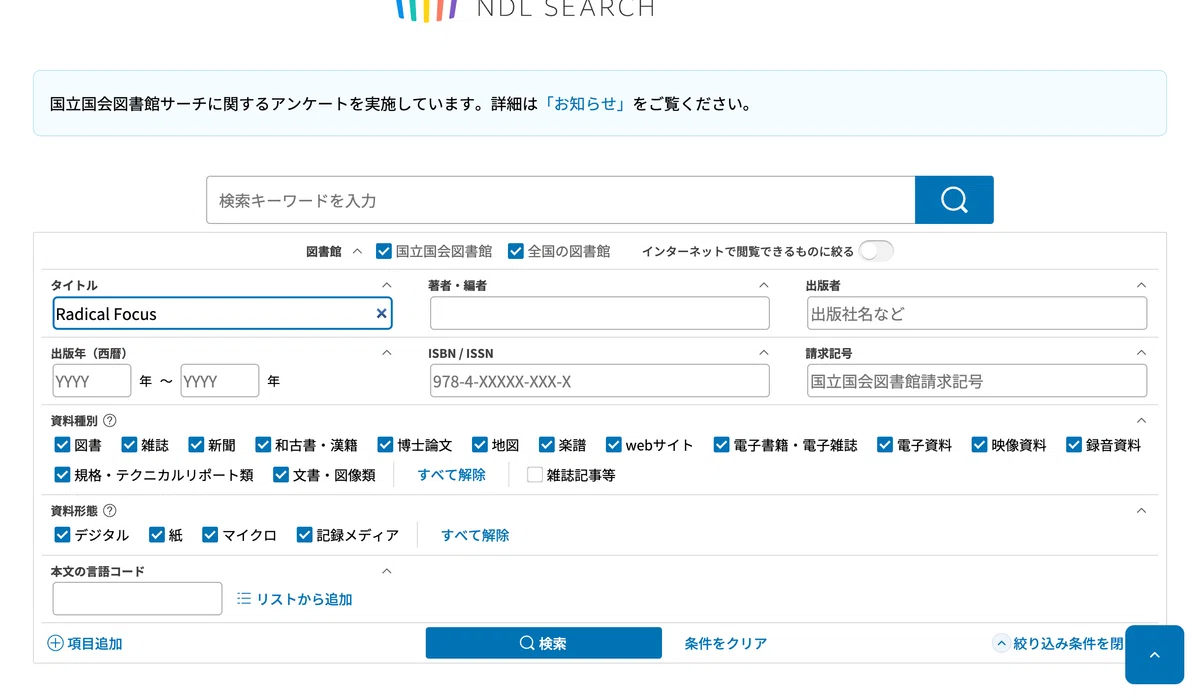The image size is (1200, 700).
Task: Uncheck the 雑誌 material type
Action: pos(129,445)
